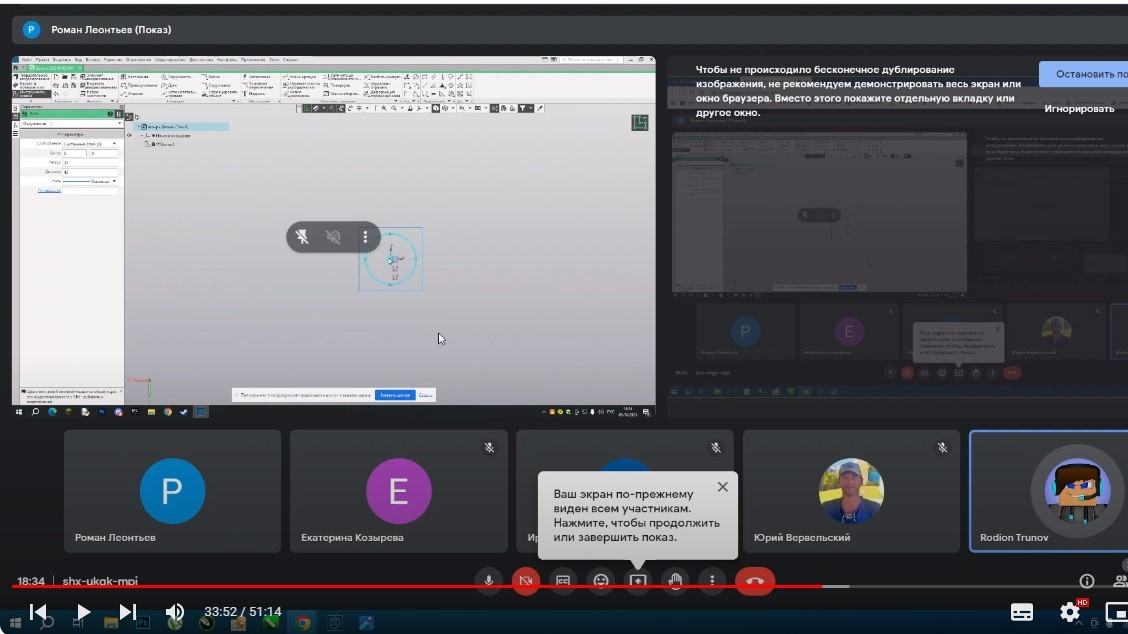End the call with red hangup button
Image resolution: width=1128 pixels, height=634 pixels.
tap(755, 581)
